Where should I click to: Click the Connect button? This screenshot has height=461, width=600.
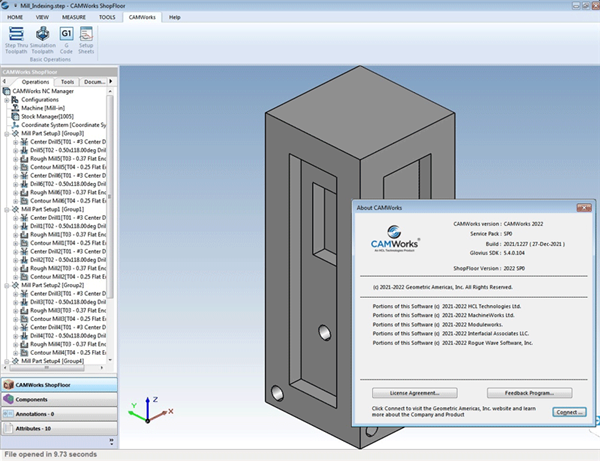point(569,412)
